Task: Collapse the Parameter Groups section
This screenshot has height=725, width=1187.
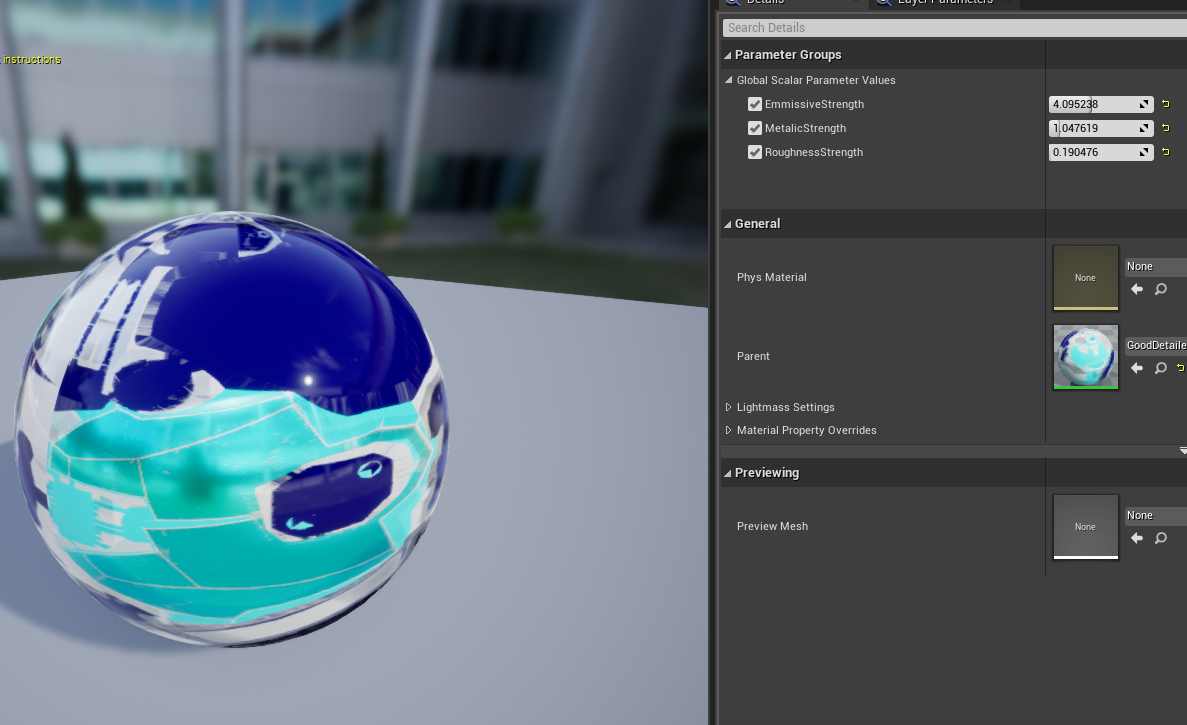Action: [x=727, y=55]
